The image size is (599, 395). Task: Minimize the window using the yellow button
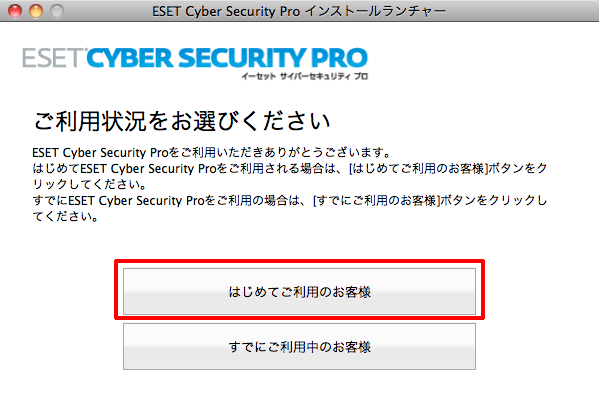coord(36,11)
